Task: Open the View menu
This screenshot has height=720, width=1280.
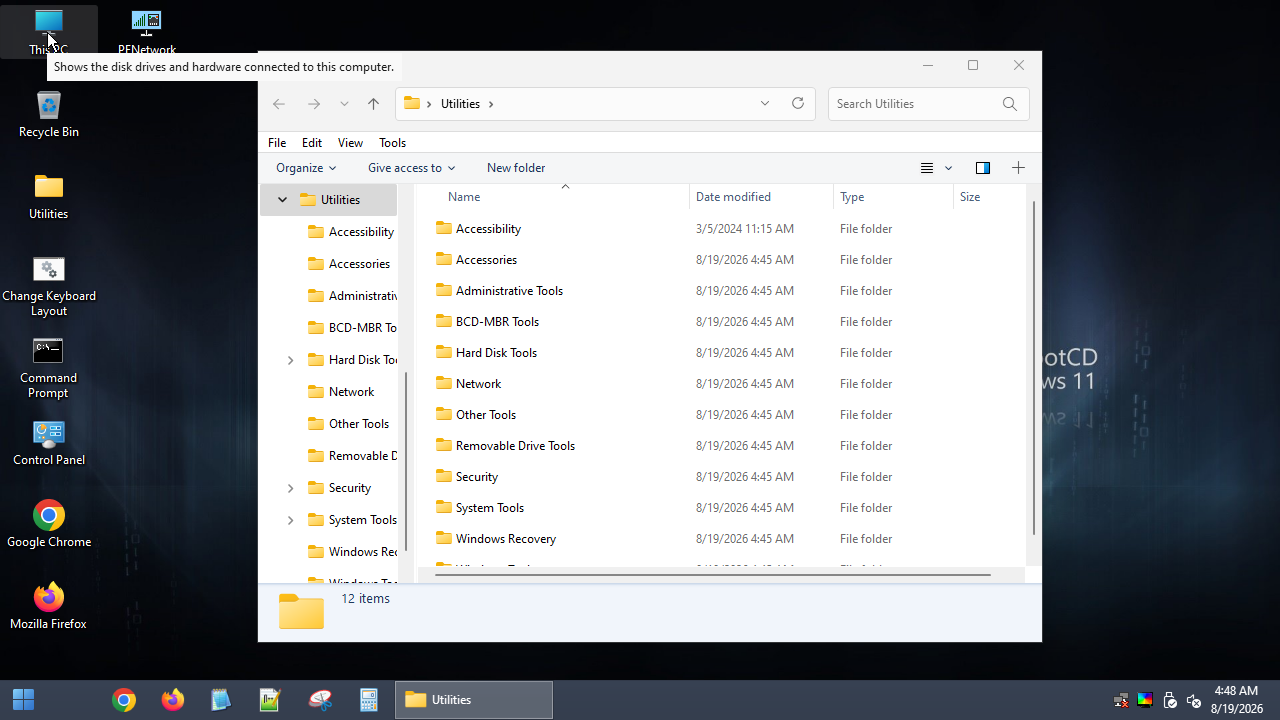Action: pyautogui.click(x=350, y=143)
